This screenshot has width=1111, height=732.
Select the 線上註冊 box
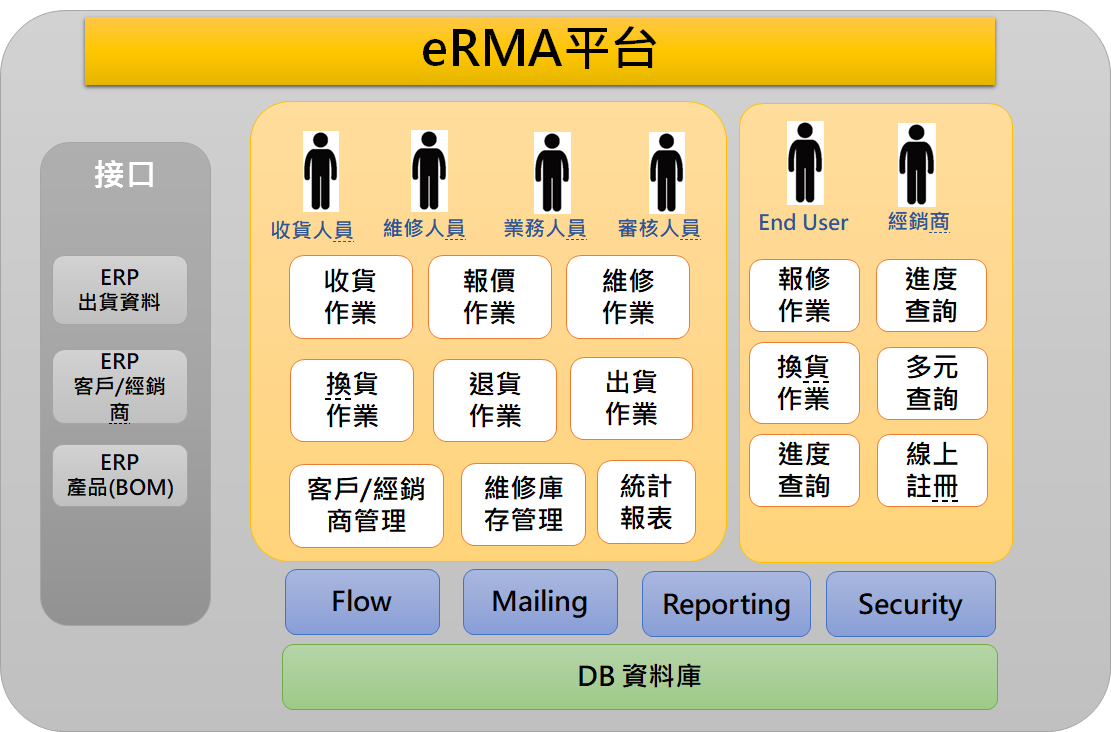click(x=932, y=471)
